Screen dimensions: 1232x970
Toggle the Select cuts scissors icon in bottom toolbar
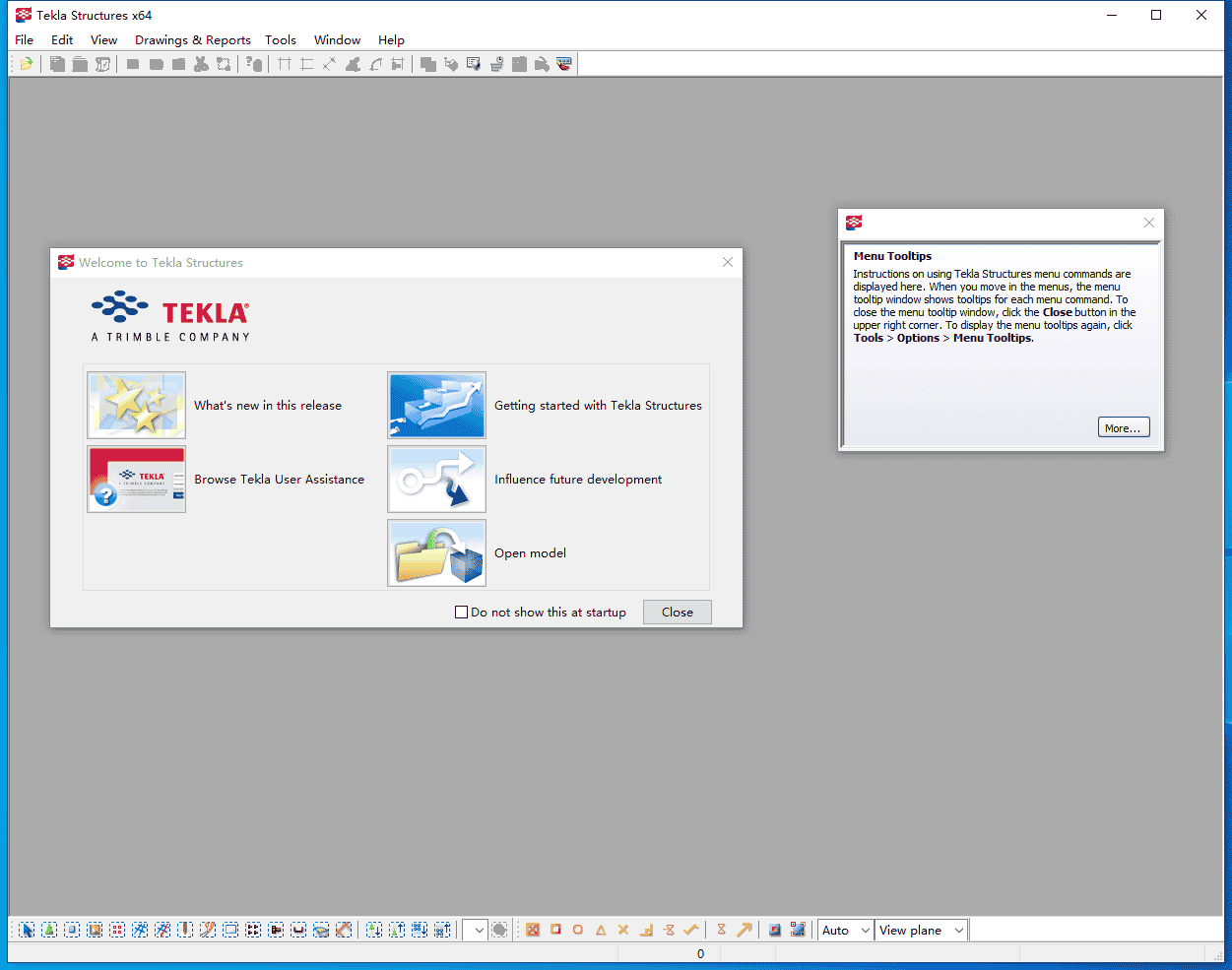pos(208,930)
